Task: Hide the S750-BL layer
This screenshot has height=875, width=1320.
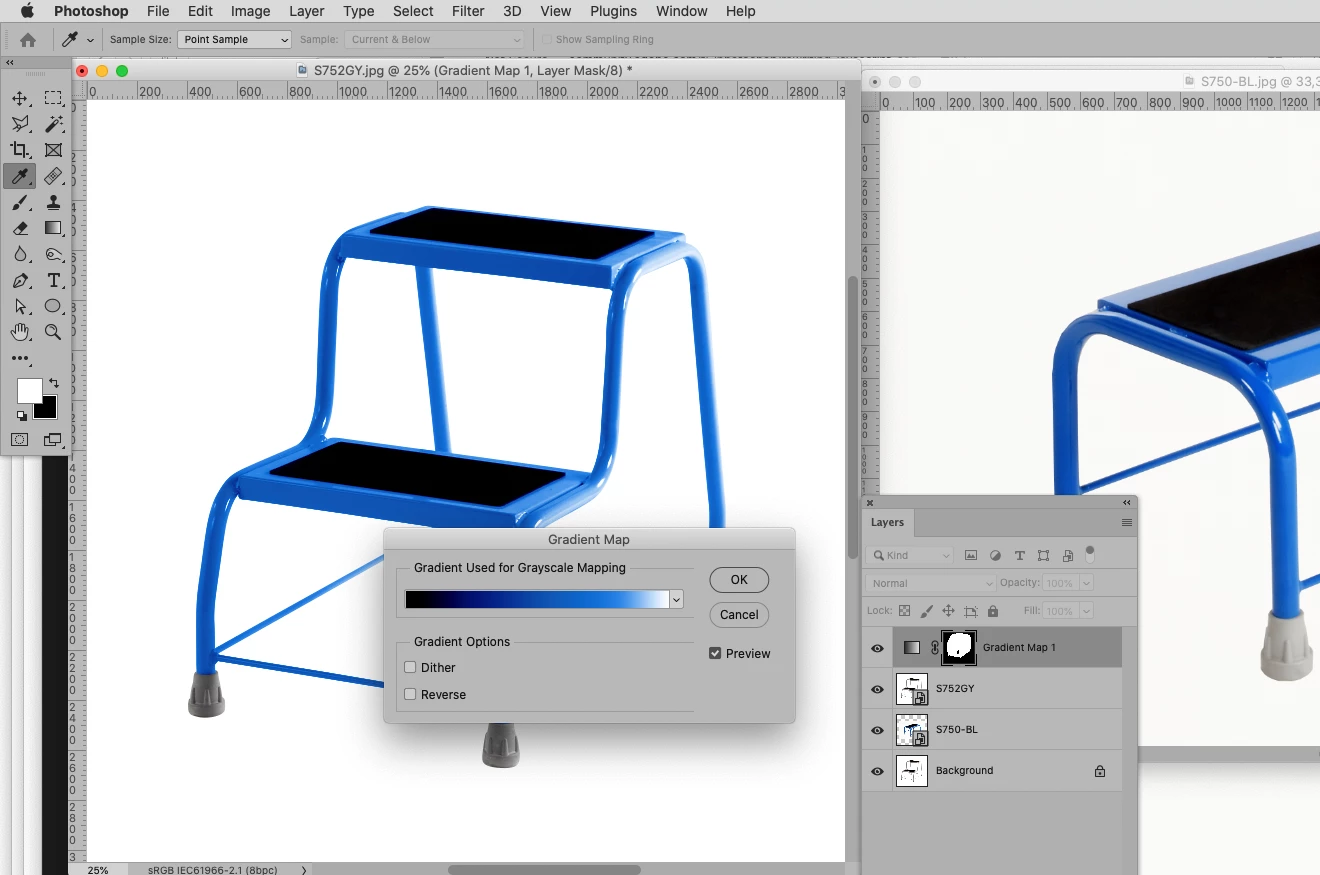Action: [877, 730]
